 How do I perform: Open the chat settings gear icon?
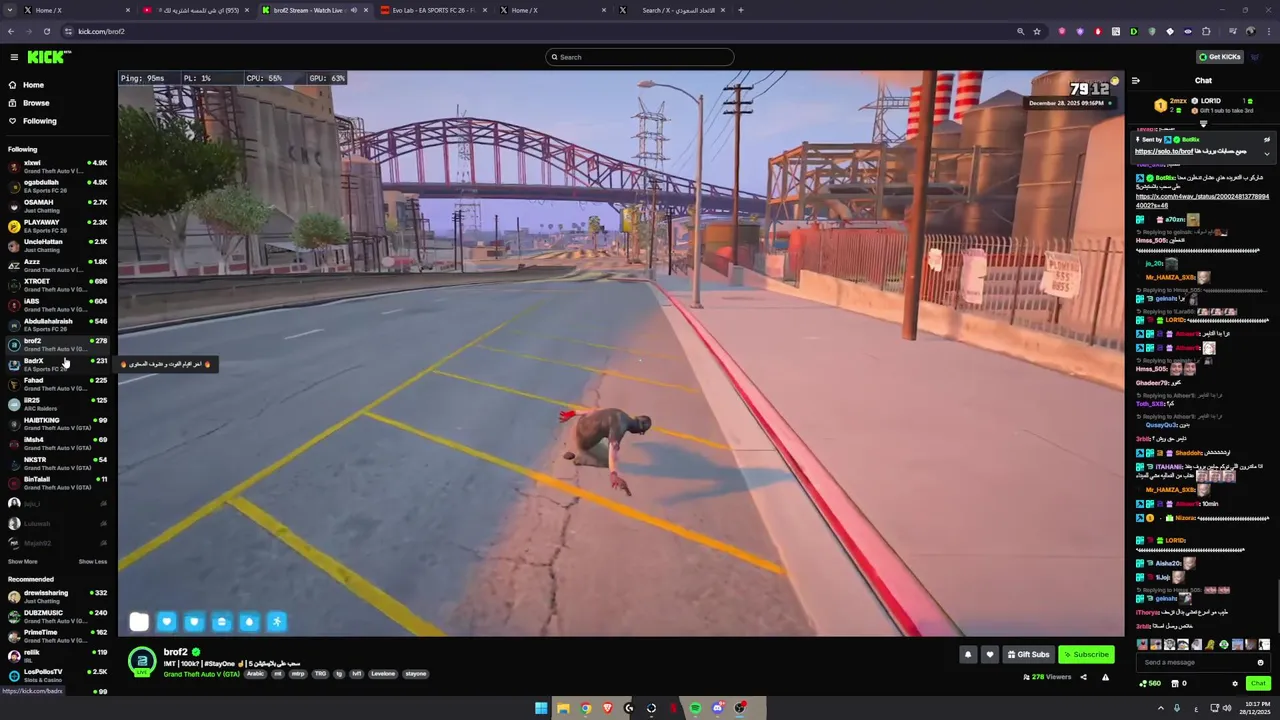(1235, 684)
